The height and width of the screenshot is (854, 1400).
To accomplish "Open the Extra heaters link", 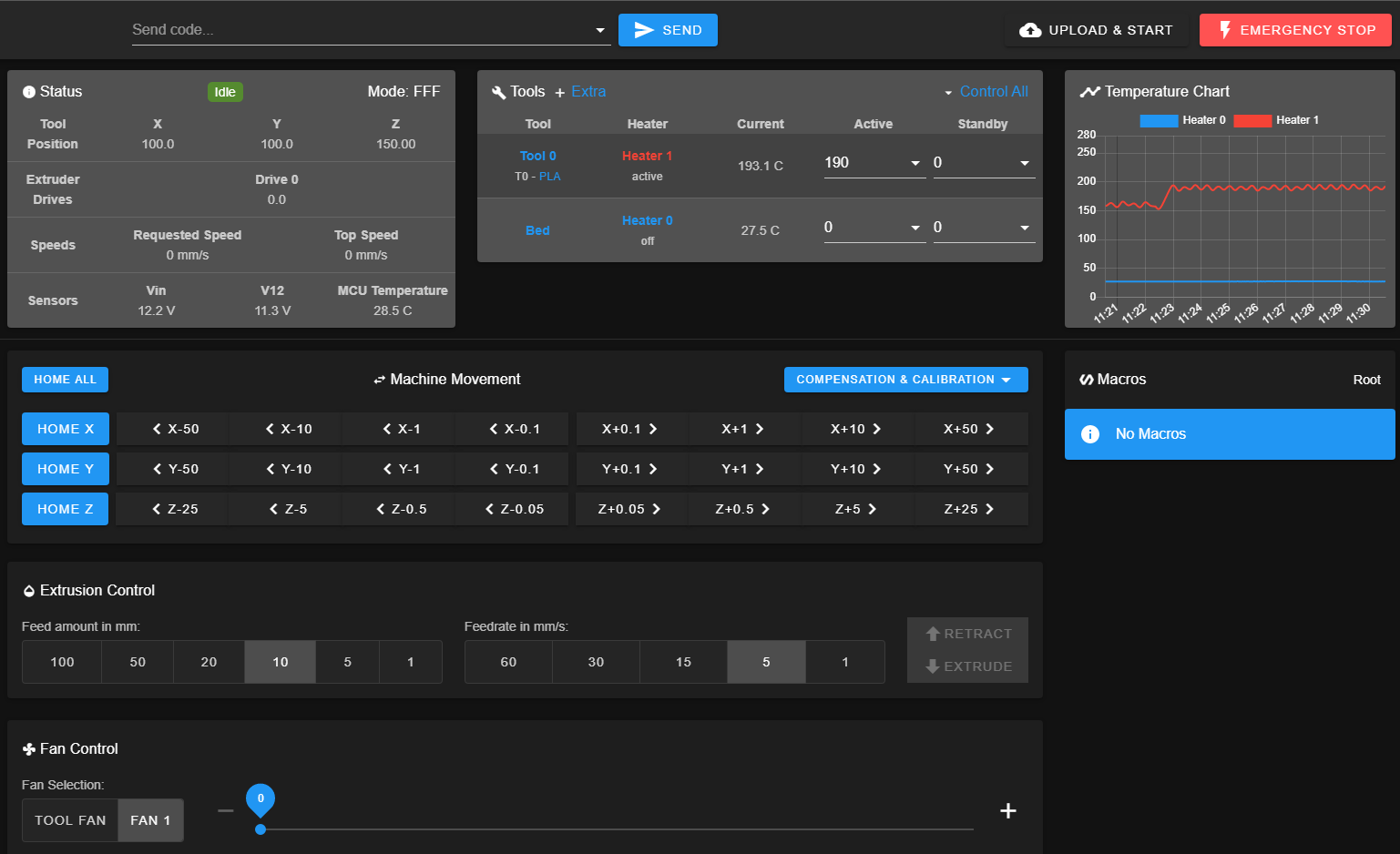I will point(588,92).
